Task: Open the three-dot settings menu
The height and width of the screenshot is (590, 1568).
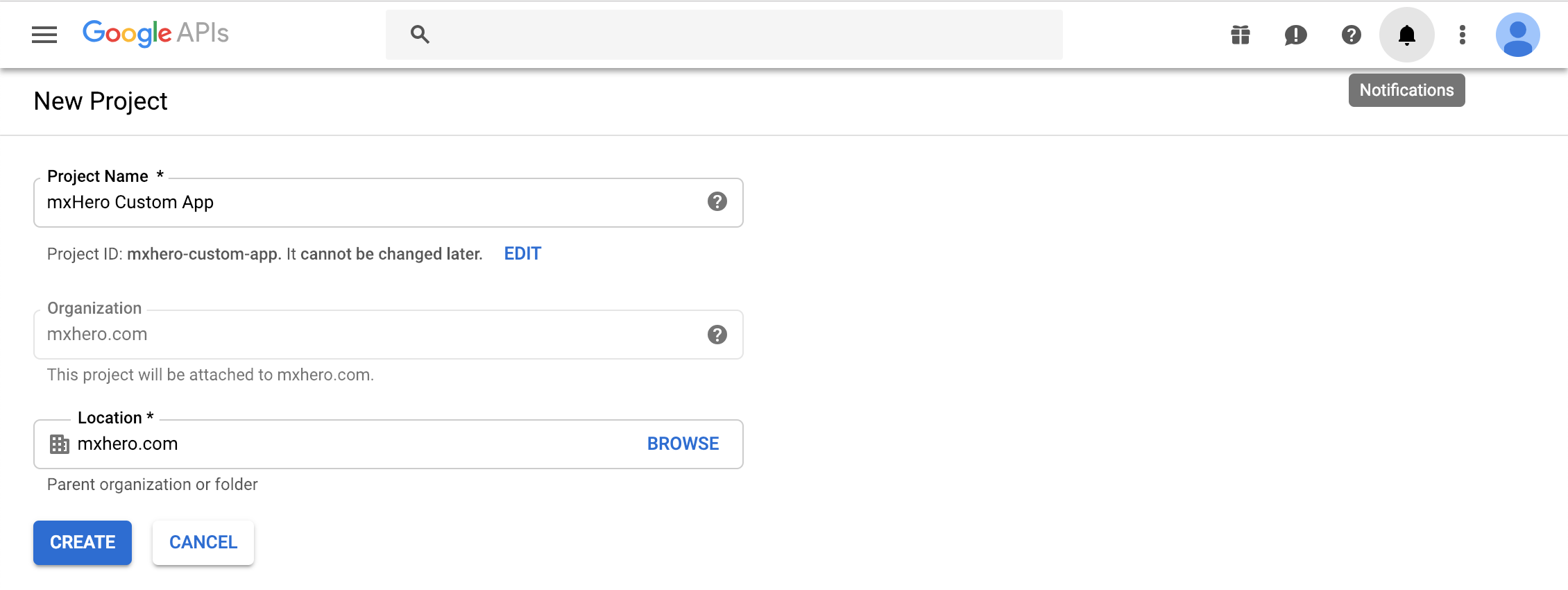Action: (1463, 35)
